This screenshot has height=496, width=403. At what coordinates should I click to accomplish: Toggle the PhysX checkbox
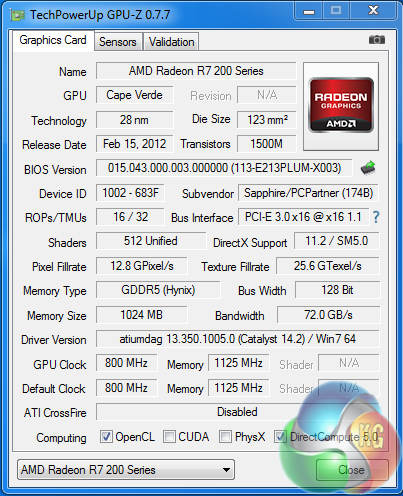(225, 437)
